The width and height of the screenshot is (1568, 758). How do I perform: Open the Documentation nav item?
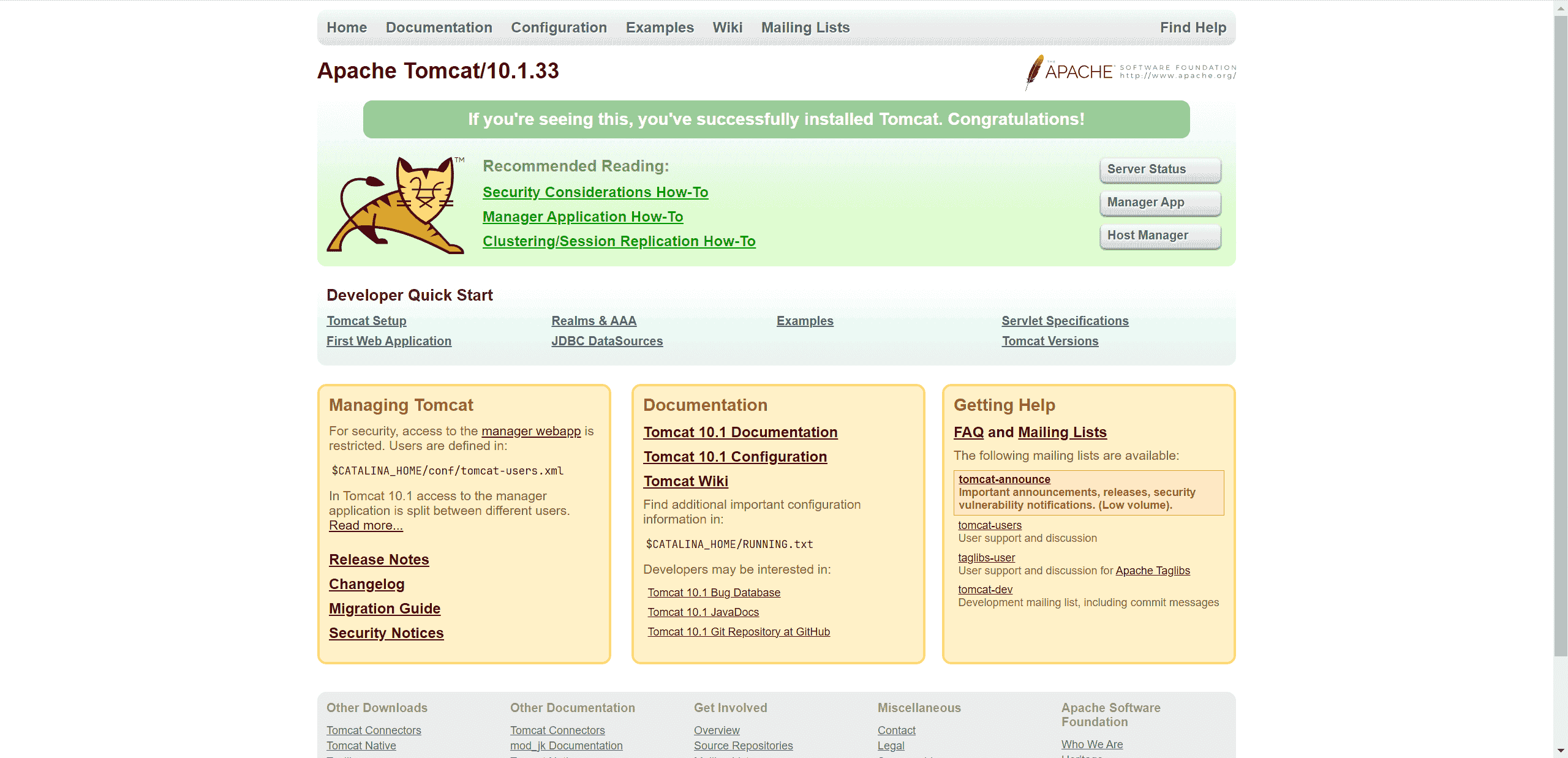coord(439,28)
